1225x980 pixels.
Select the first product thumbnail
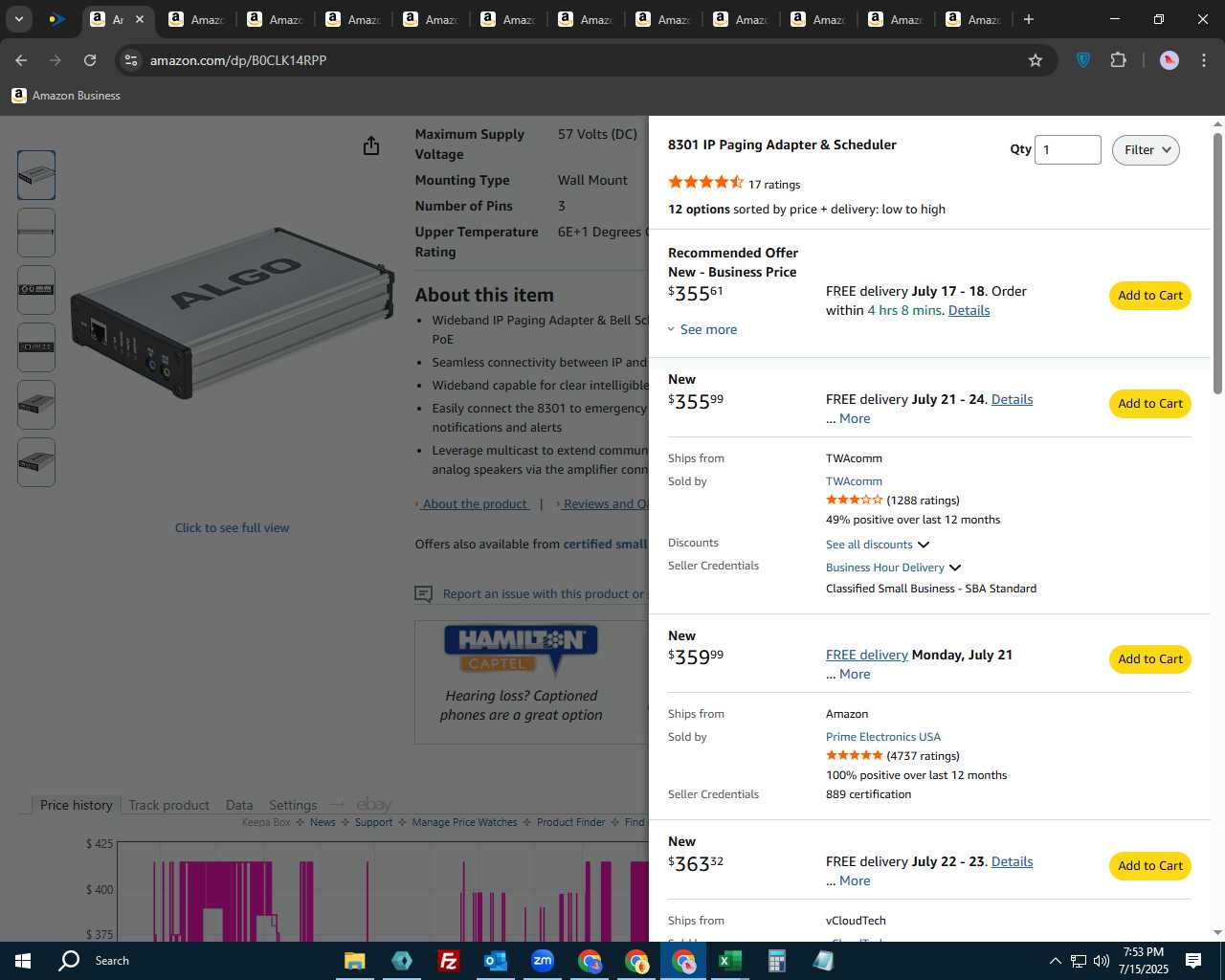(x=36, y=175)
